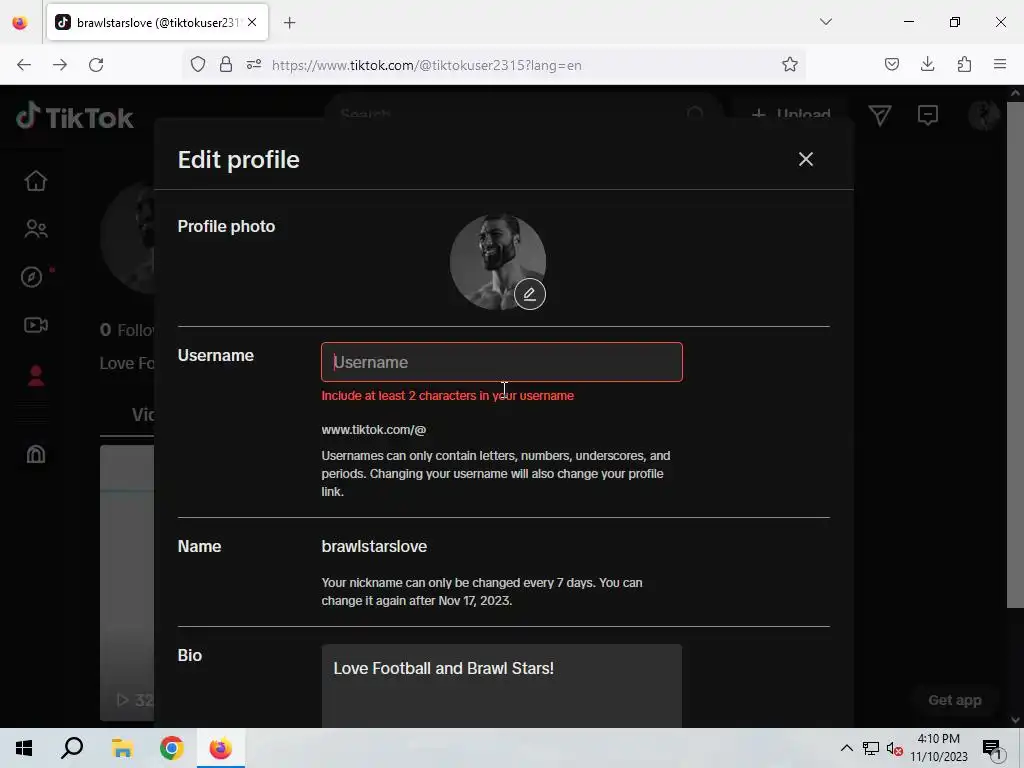This screenshot has width=1024, height=768.
Task: Open a new browser tab
Action: point(289,23)
